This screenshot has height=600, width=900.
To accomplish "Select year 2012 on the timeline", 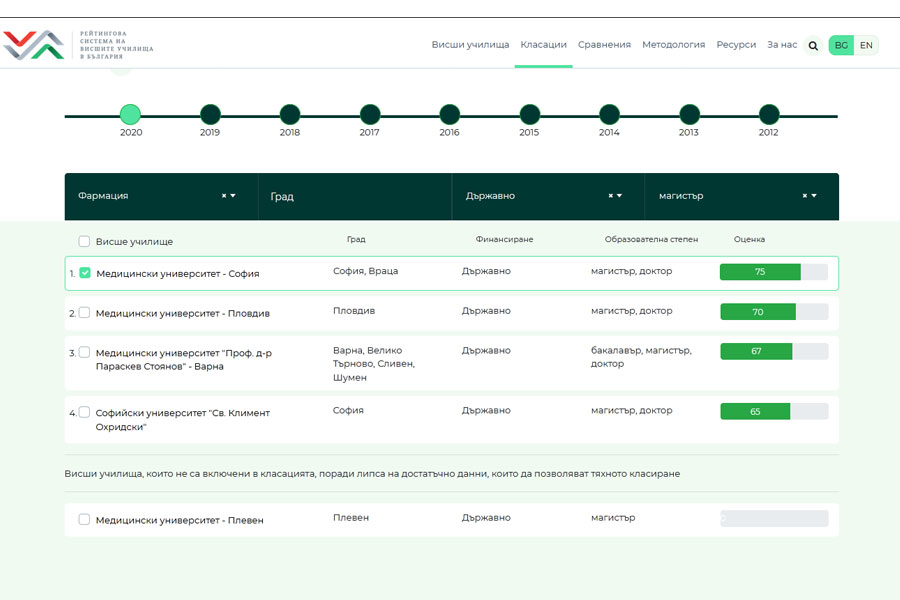I will click(769, 115).
